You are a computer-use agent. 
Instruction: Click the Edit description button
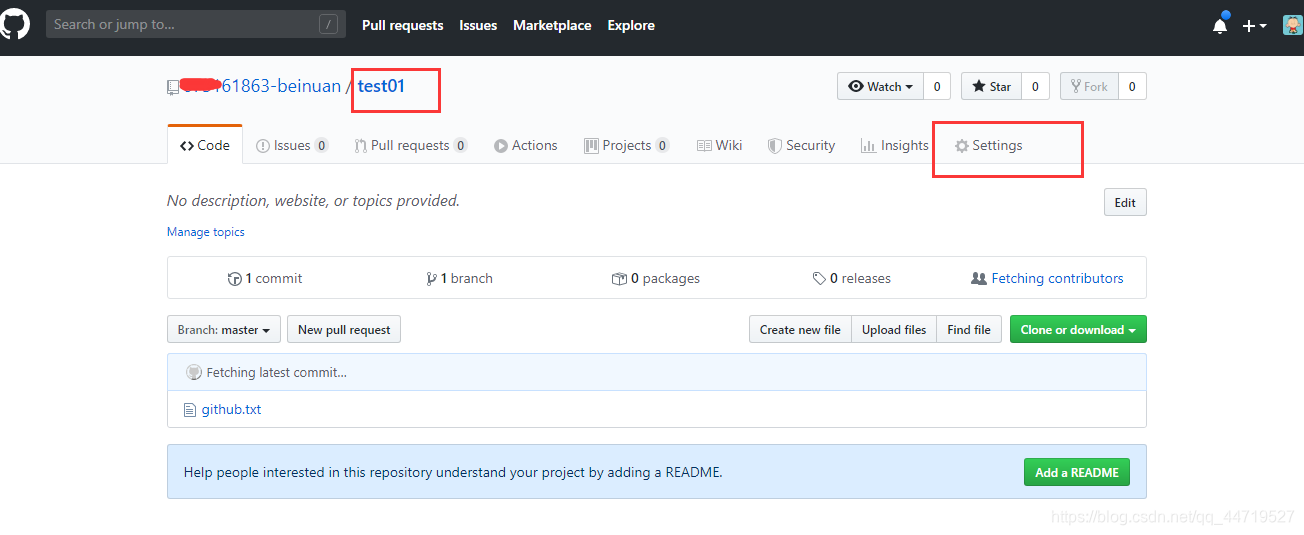point(1125,202)
